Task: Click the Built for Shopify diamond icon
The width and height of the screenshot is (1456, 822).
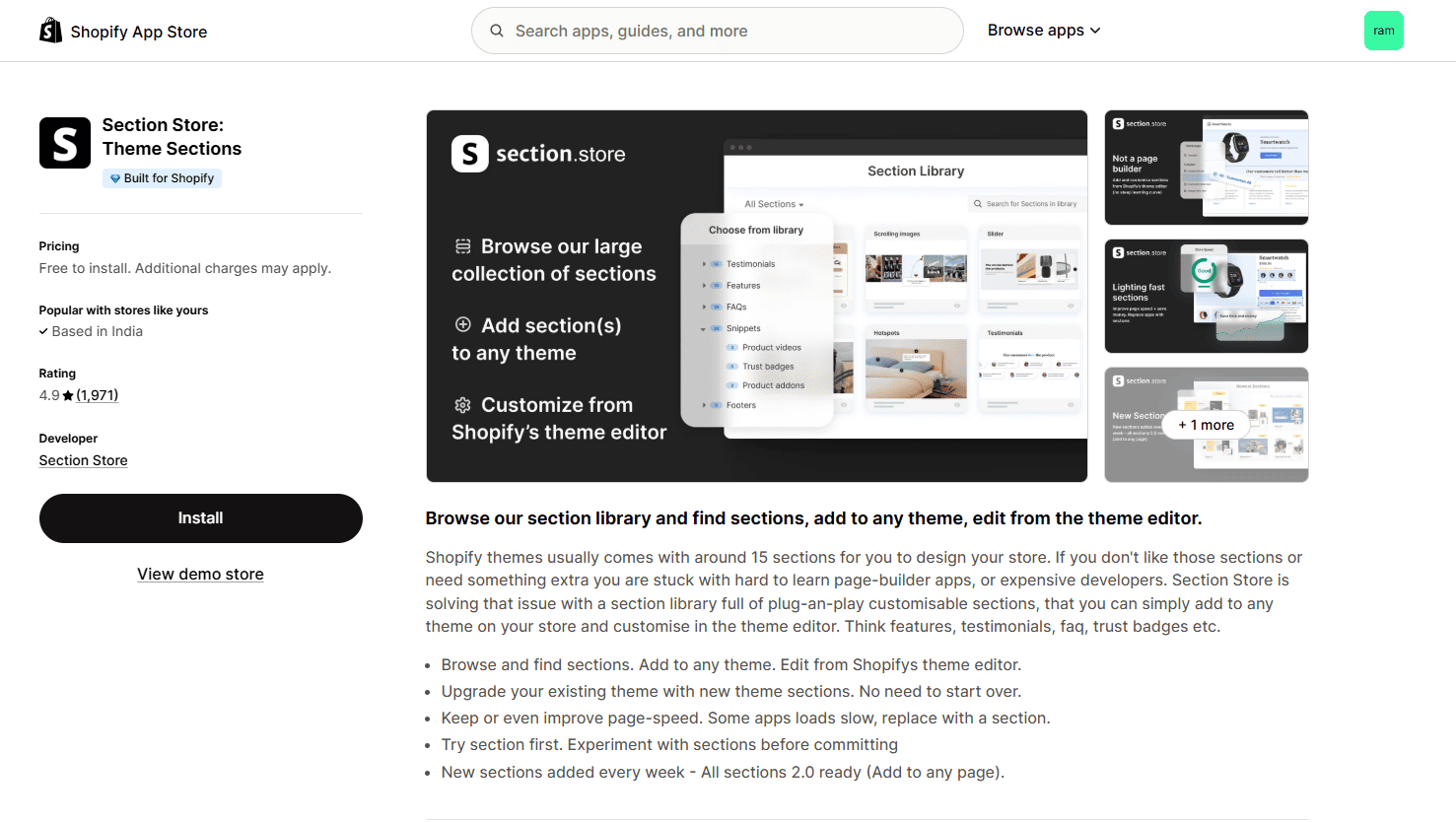Action: pyautogui.click(x=115, y=178)
